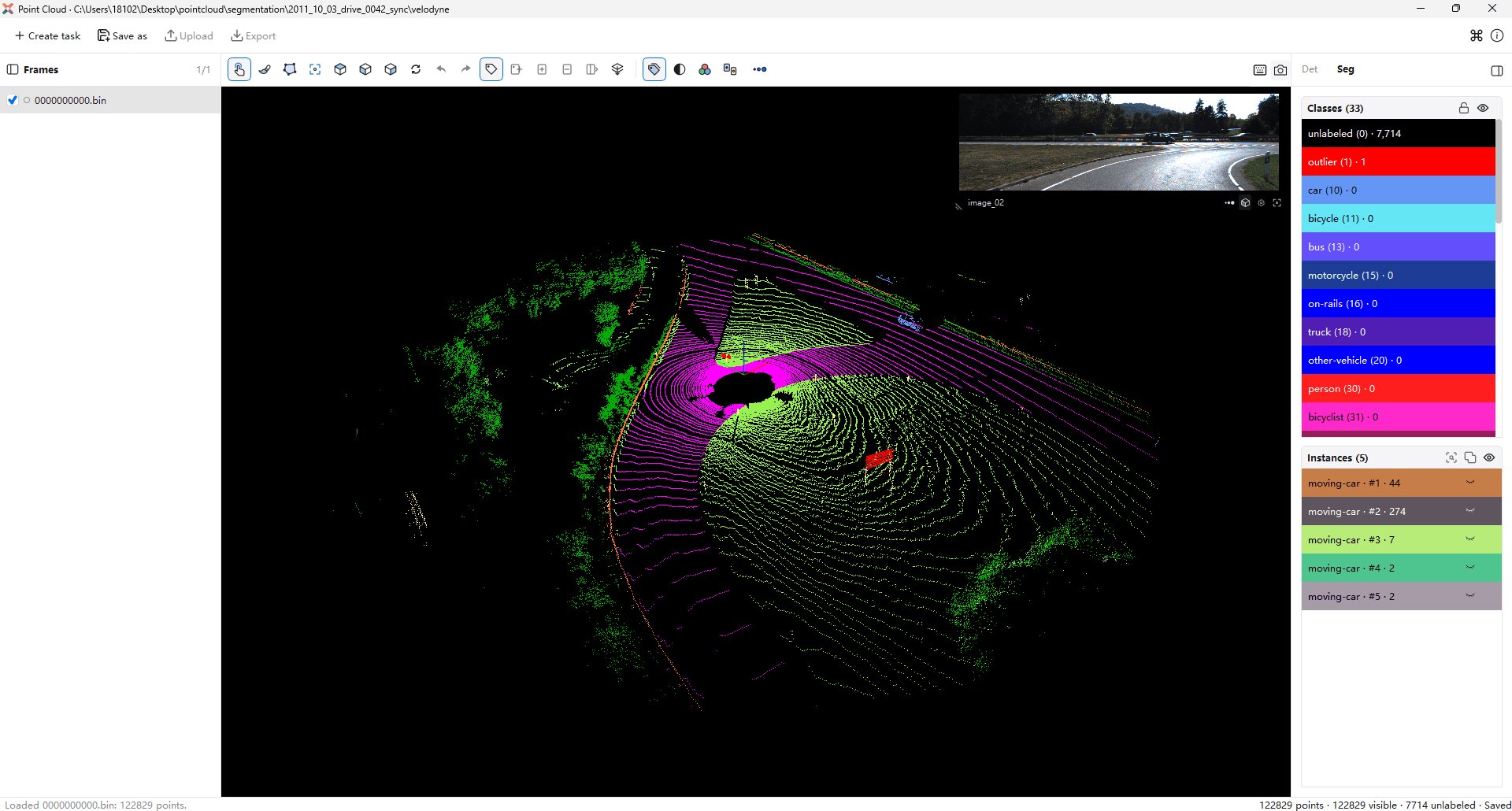The width and height of the screenshot is (1512, 811).
Task: Select the polygon selection tool
Action: pyautogui.click(x=290, y=69)
